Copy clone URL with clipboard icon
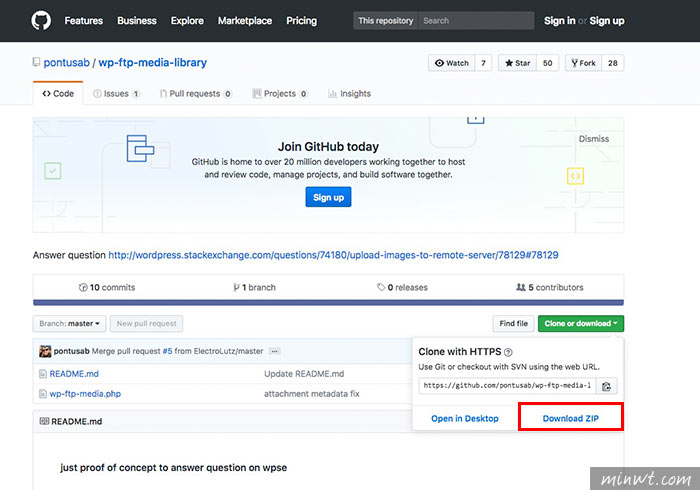The height and width of the screenshot is (490, 700). (607, 386)
